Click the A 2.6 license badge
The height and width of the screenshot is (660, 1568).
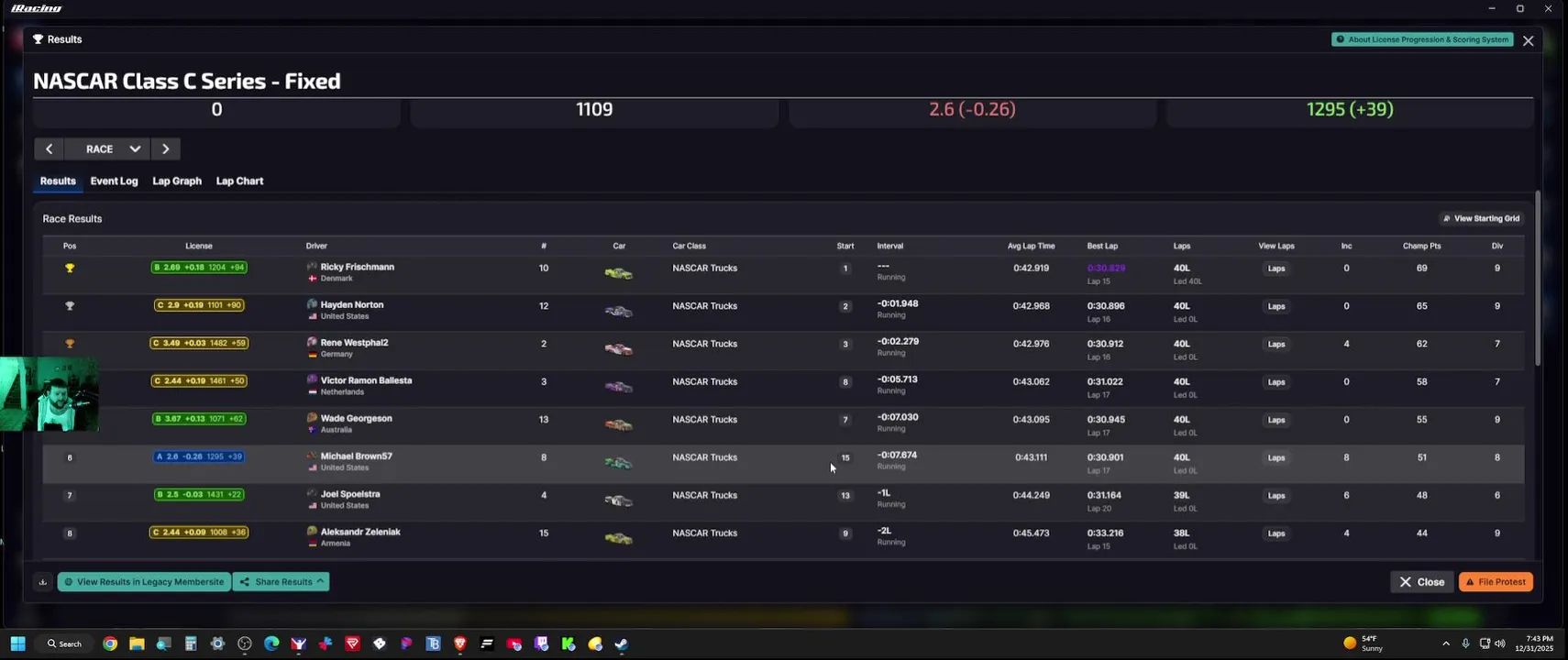199,456
